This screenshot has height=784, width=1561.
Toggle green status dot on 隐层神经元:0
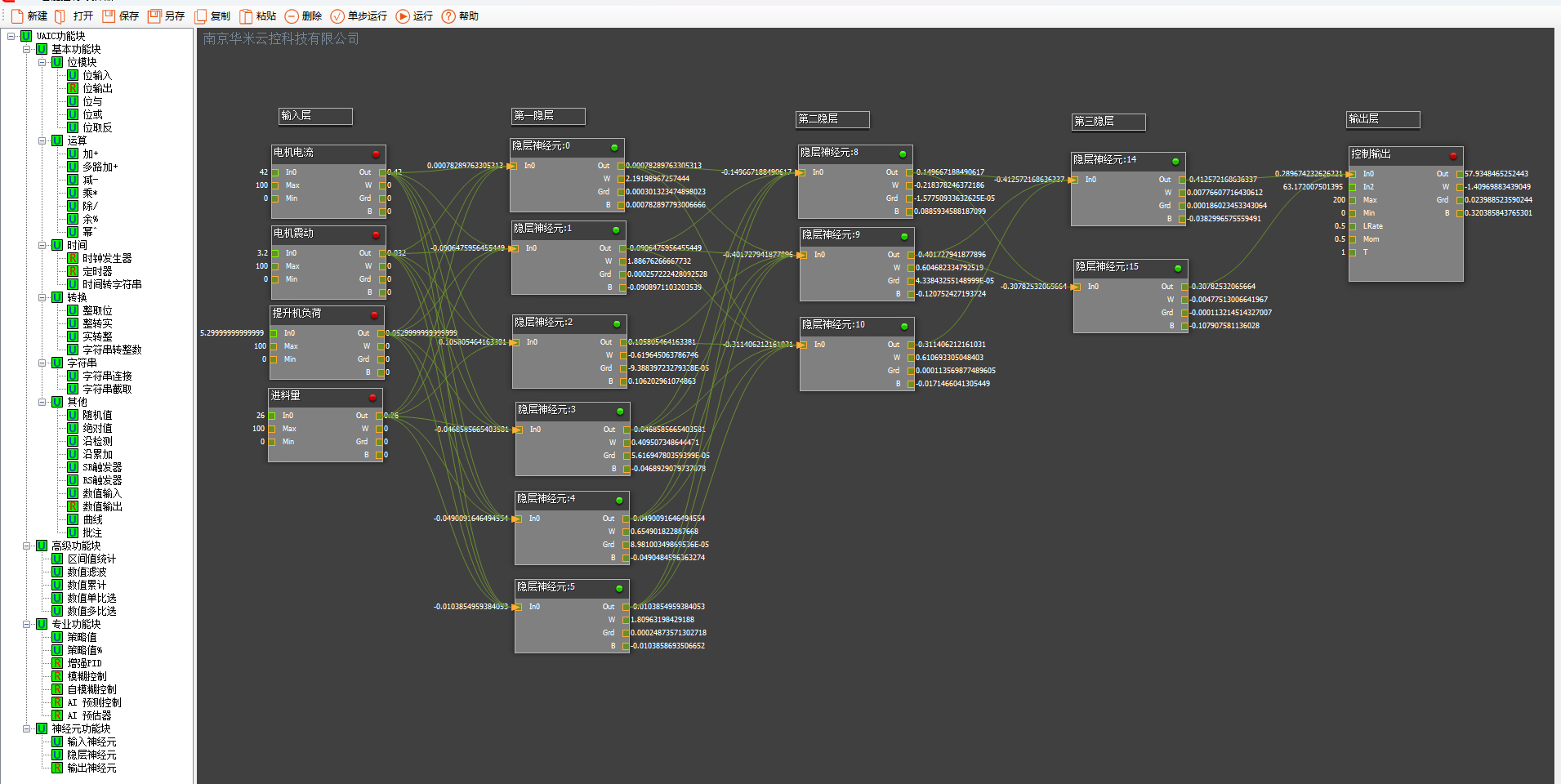pos(614,147)
